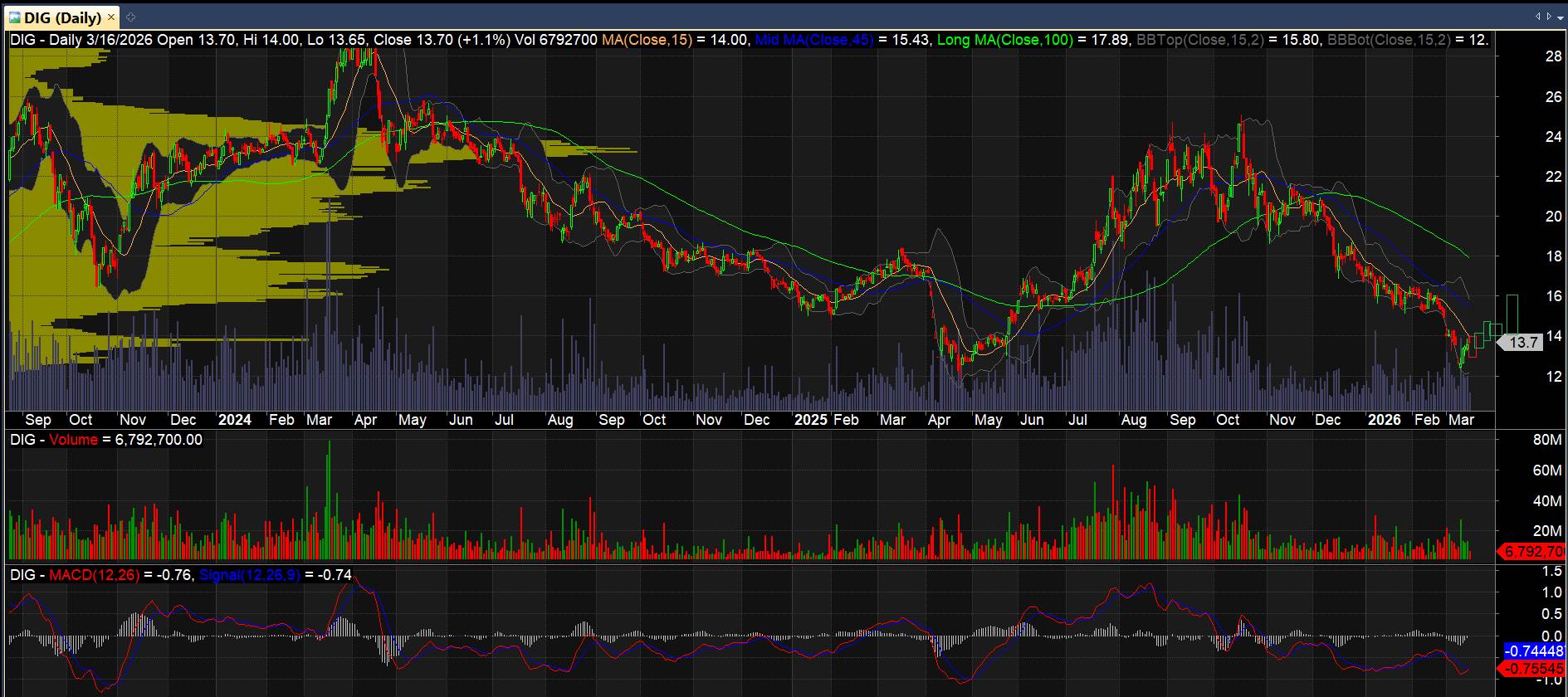Click the Volume label in volume pane

(x=73, y=440)
